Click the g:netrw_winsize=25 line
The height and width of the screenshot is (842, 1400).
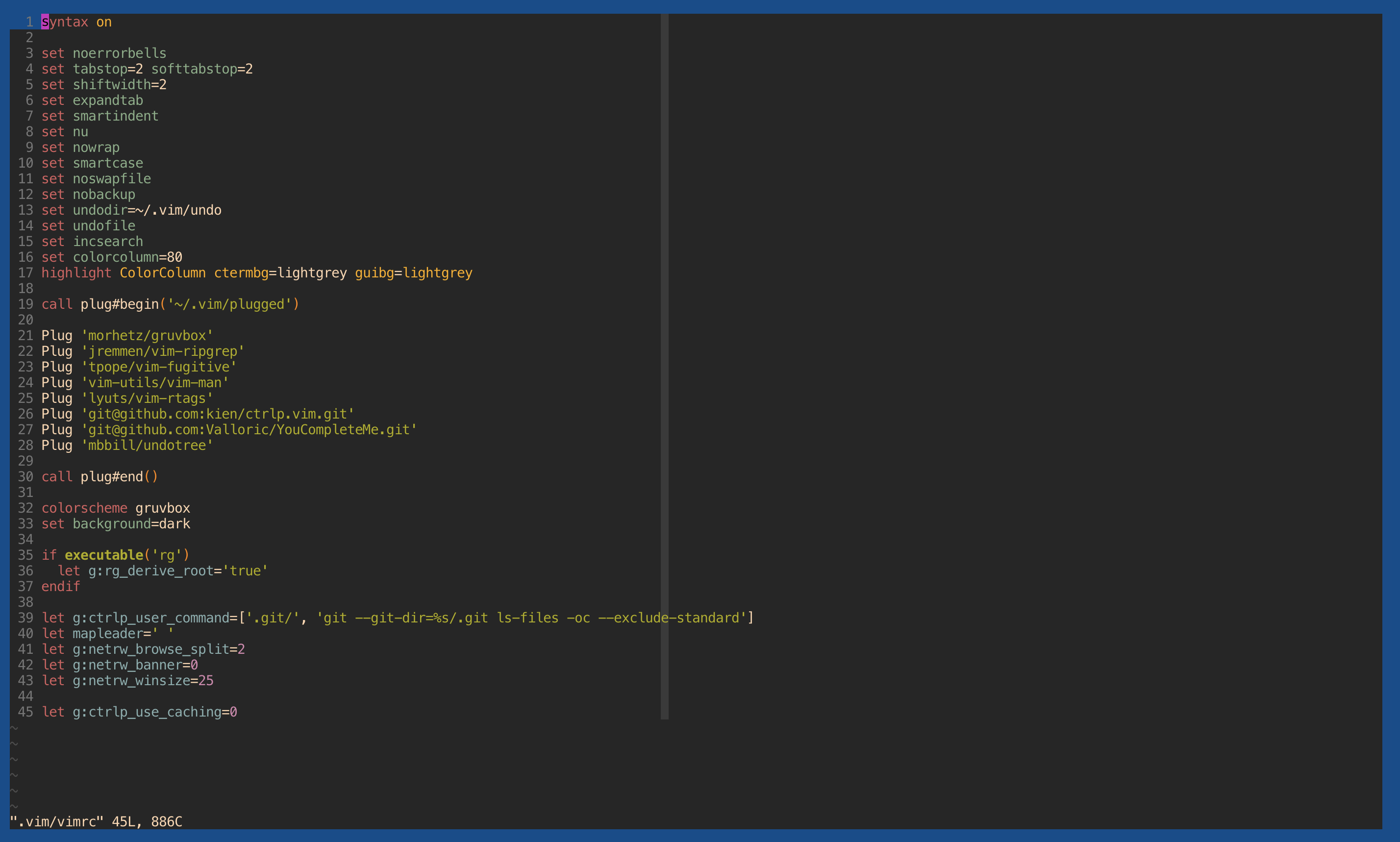[x=127, y=680]
